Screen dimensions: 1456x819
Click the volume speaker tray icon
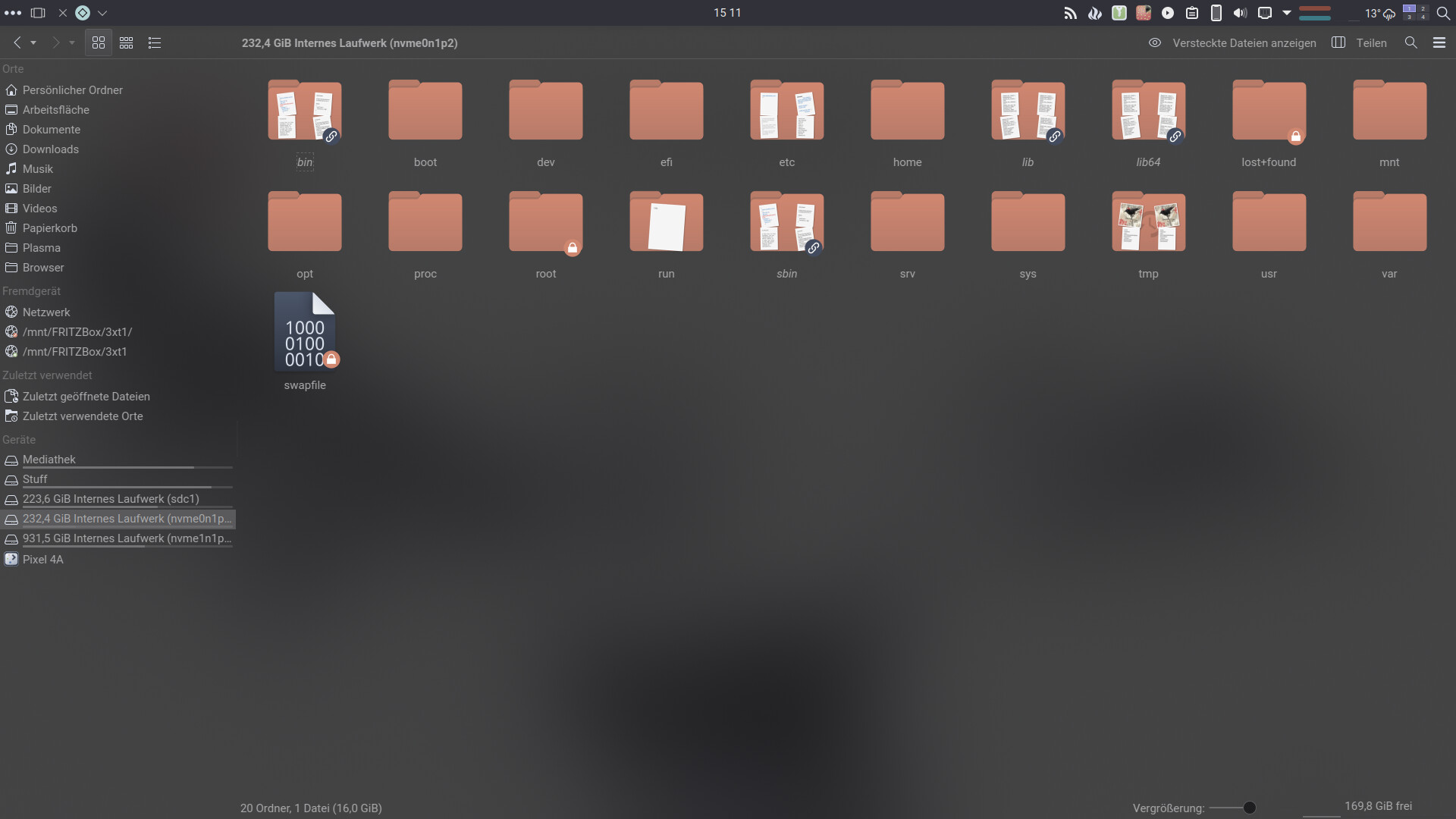click(1240, 13)
